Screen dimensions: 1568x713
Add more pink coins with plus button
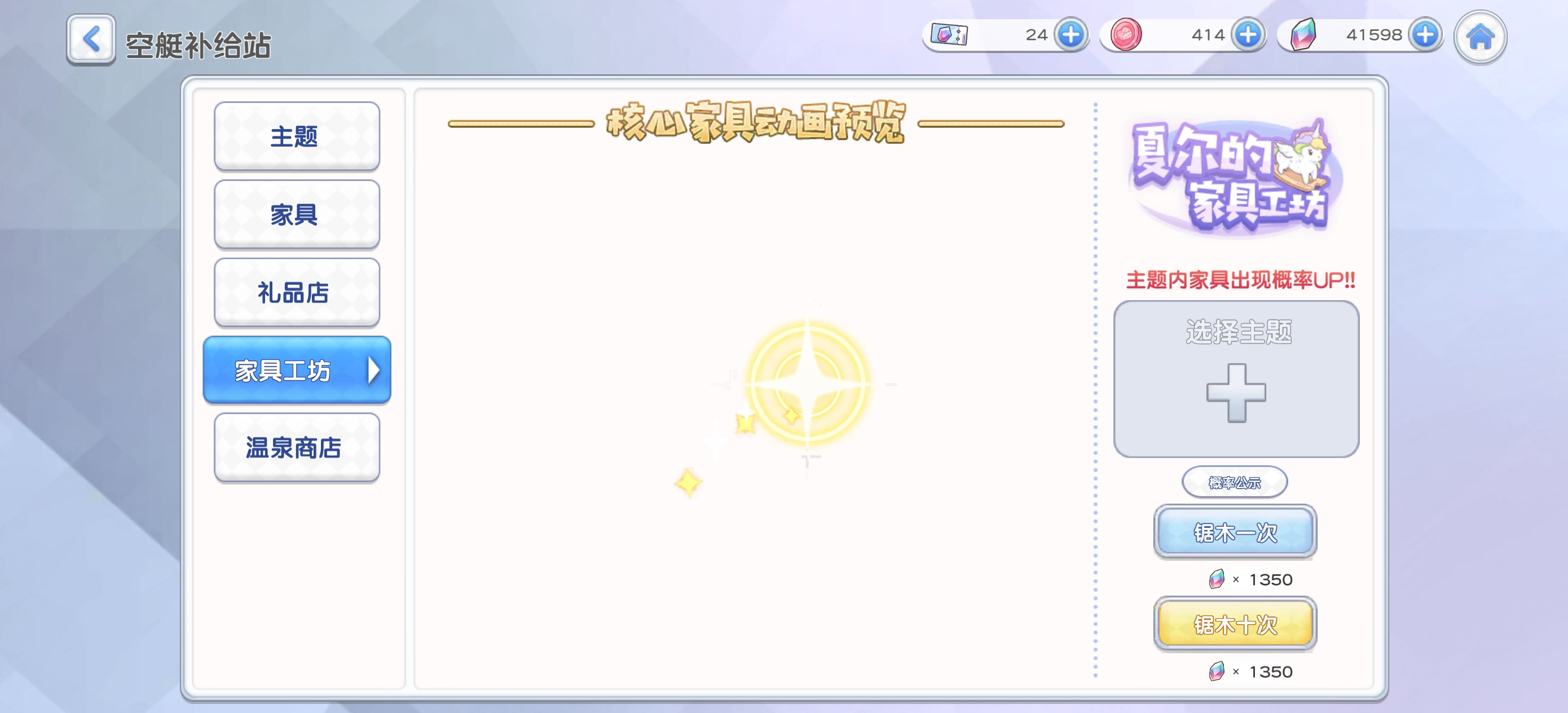(x=1248, y=35)
